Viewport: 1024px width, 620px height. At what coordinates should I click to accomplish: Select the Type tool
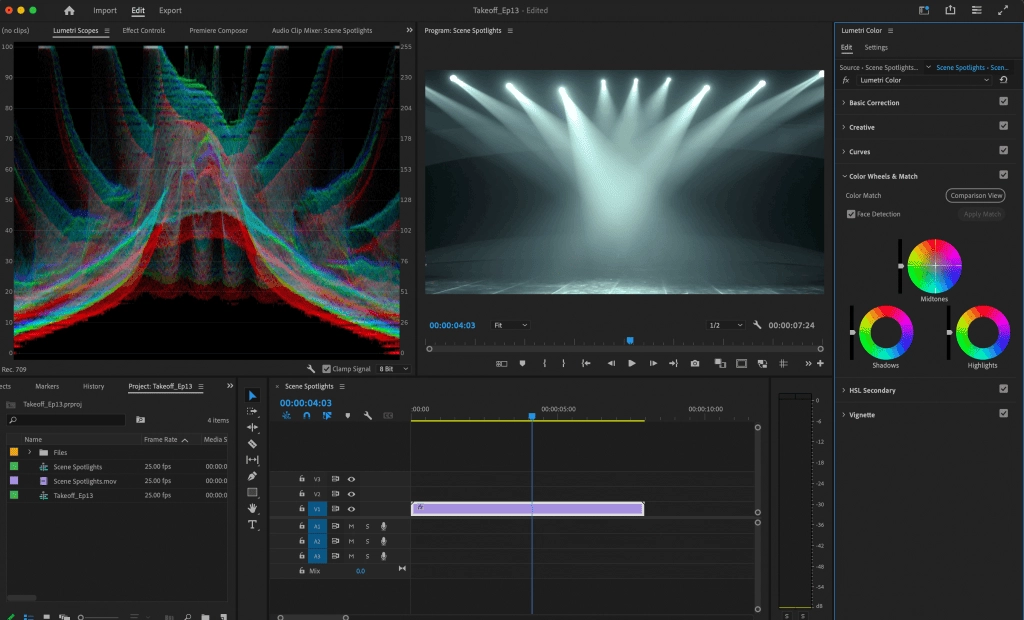[252, 525]
